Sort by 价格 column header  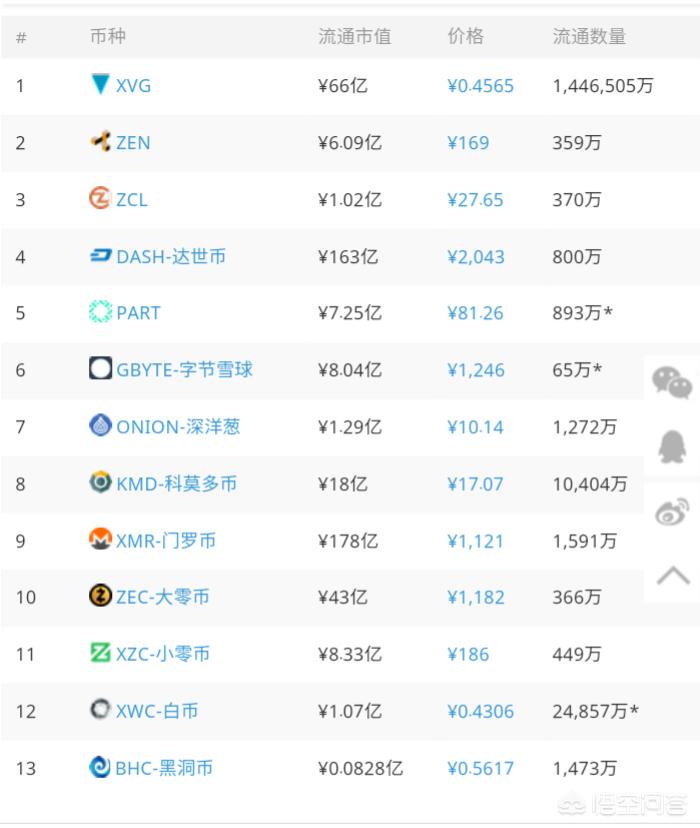[x=466, y=36]
